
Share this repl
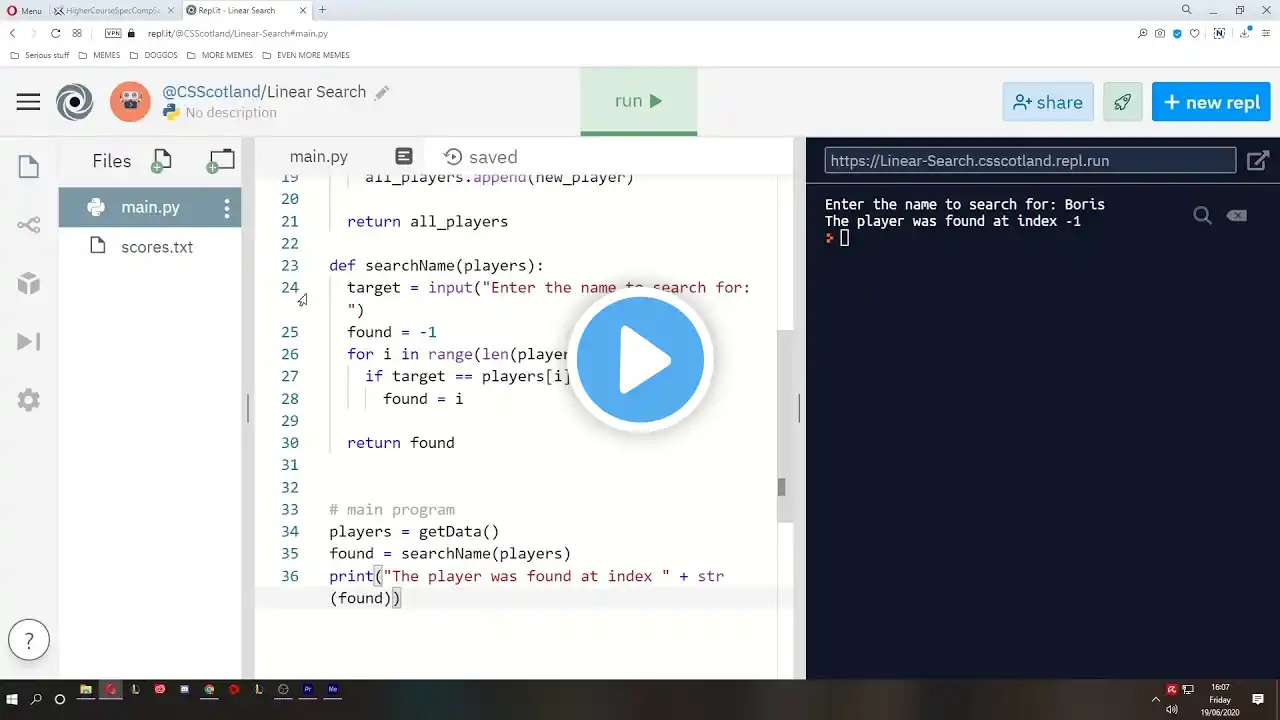(1048, 102)
